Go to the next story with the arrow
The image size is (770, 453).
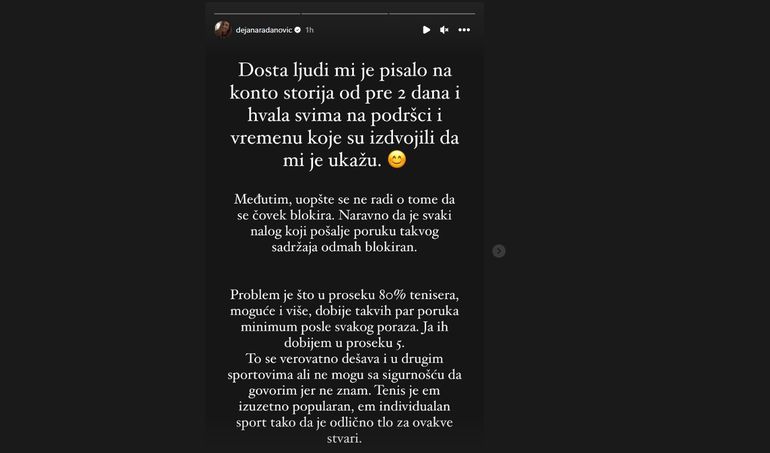(x=498, y=251)
